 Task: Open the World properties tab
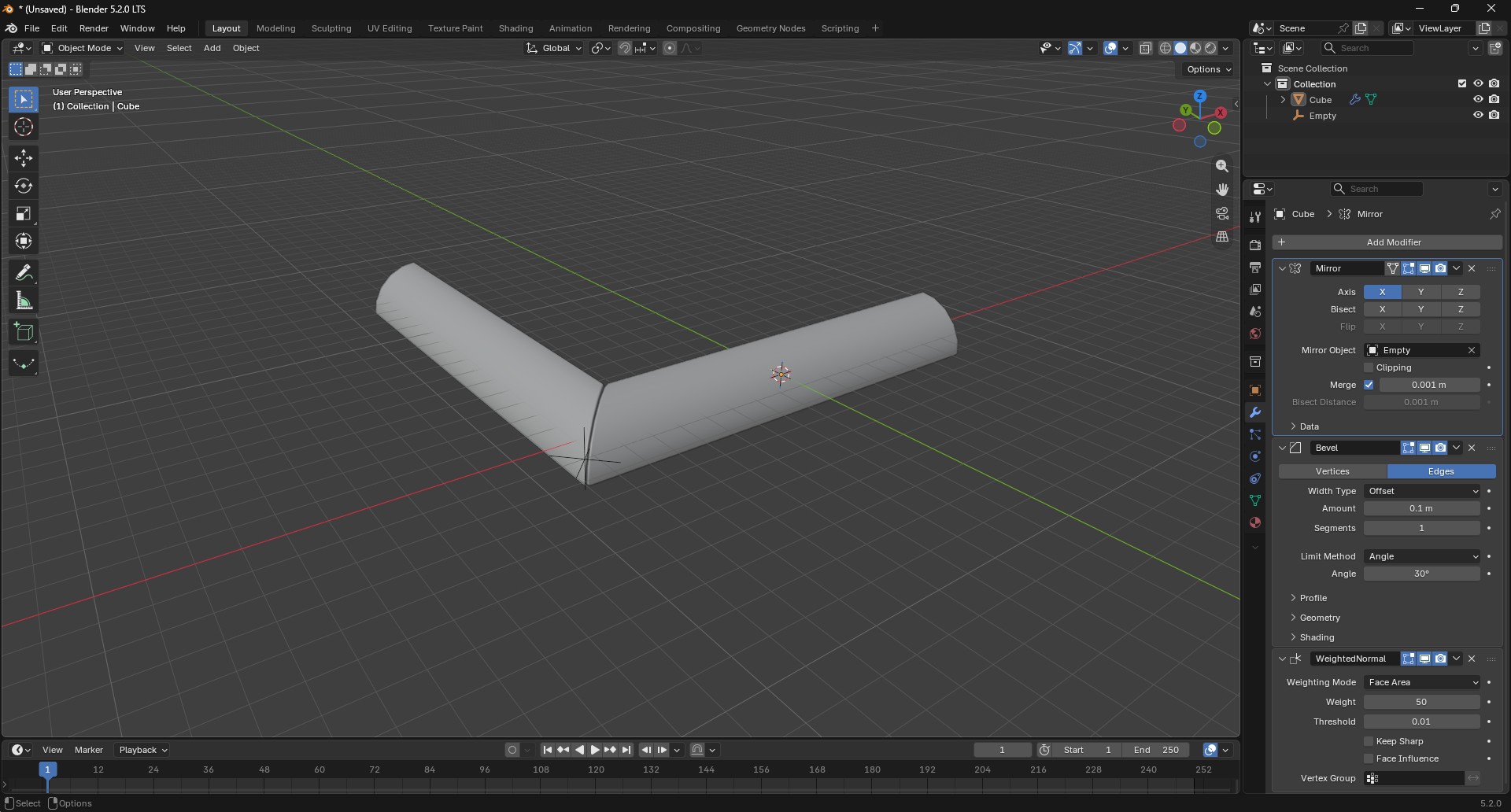[x=1255, y=334]
